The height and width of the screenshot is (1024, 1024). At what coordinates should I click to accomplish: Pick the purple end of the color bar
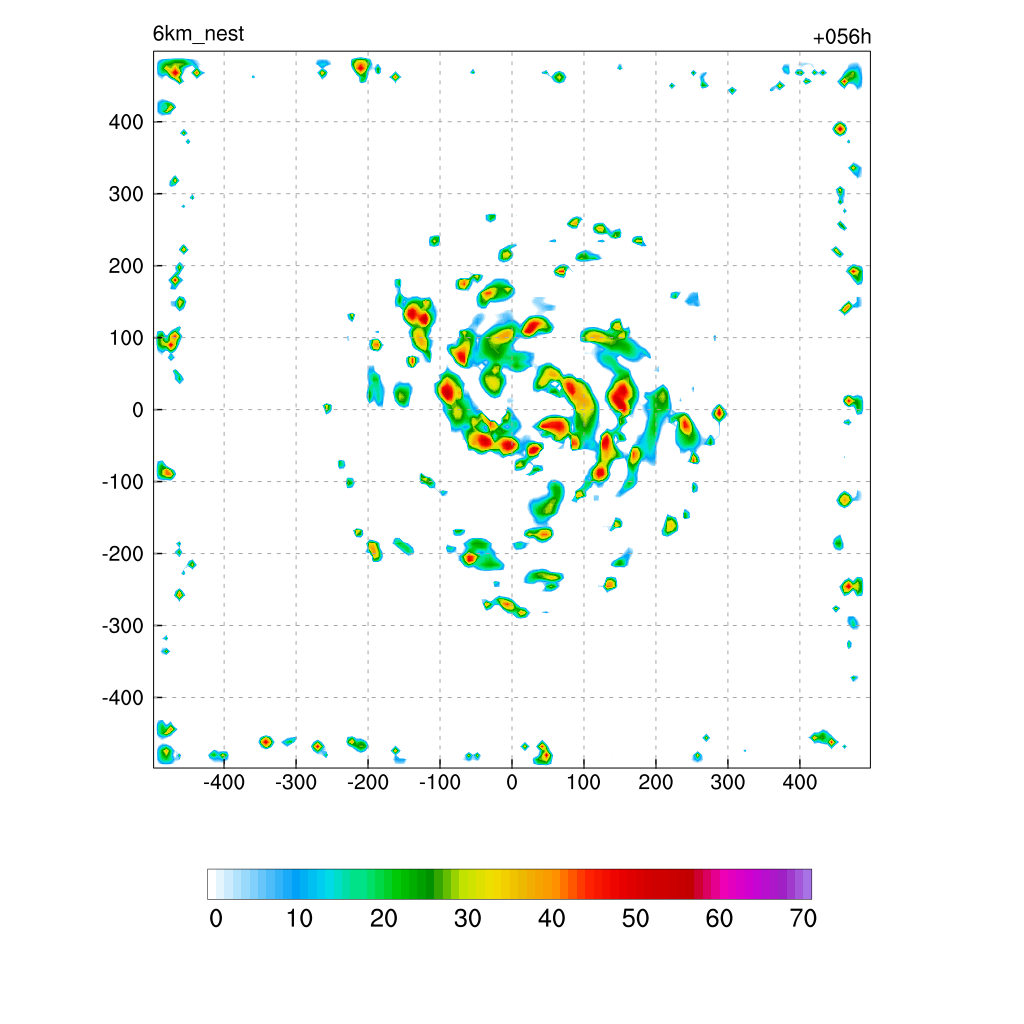point(807,884)
